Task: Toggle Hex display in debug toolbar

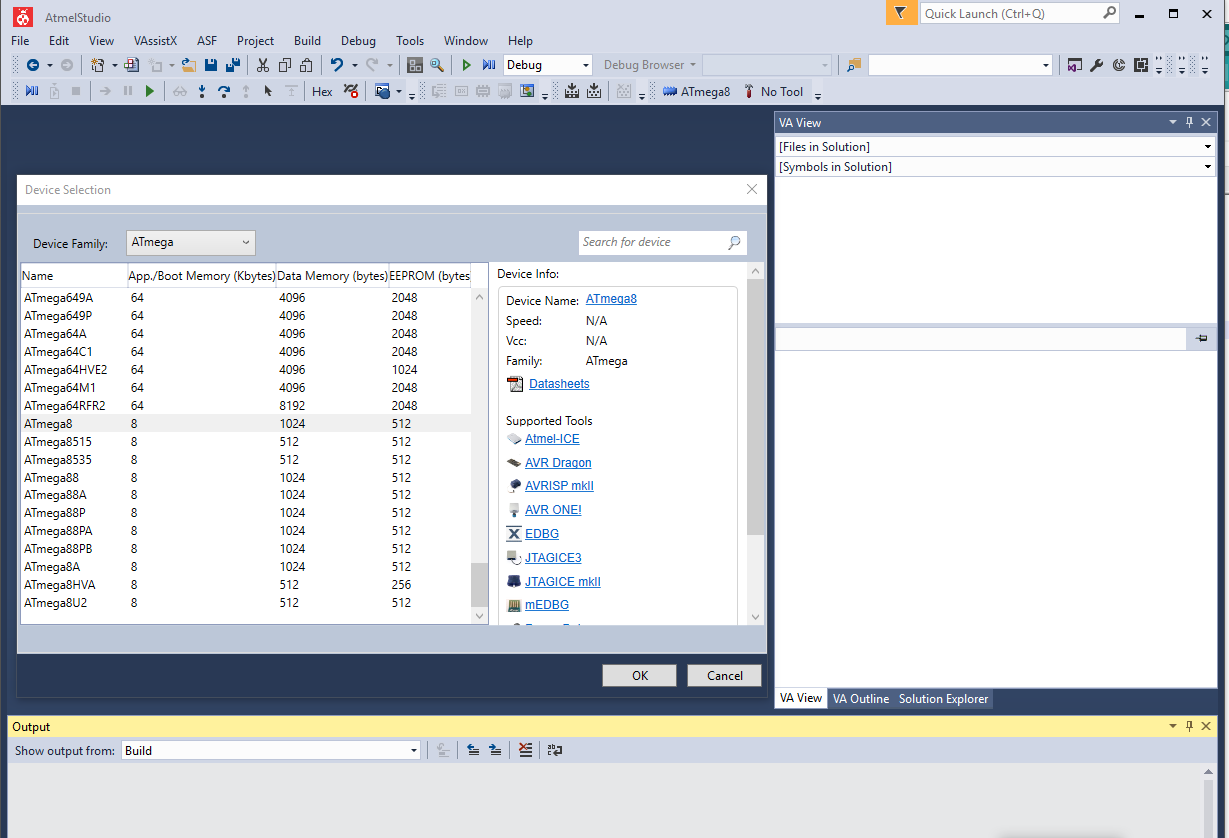Action: [322, 91]
